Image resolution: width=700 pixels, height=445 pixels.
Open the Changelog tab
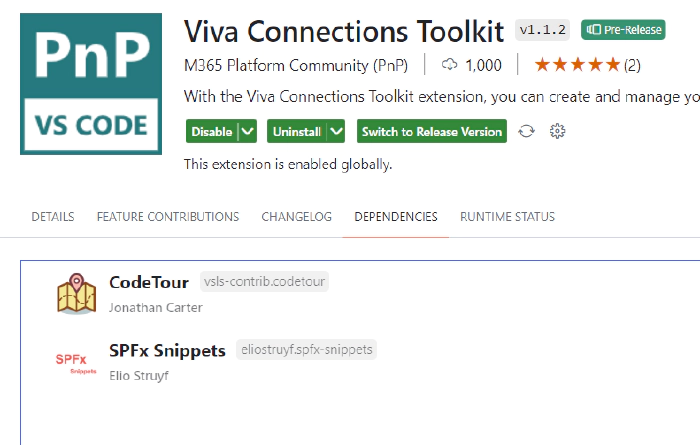pos(296,217)
